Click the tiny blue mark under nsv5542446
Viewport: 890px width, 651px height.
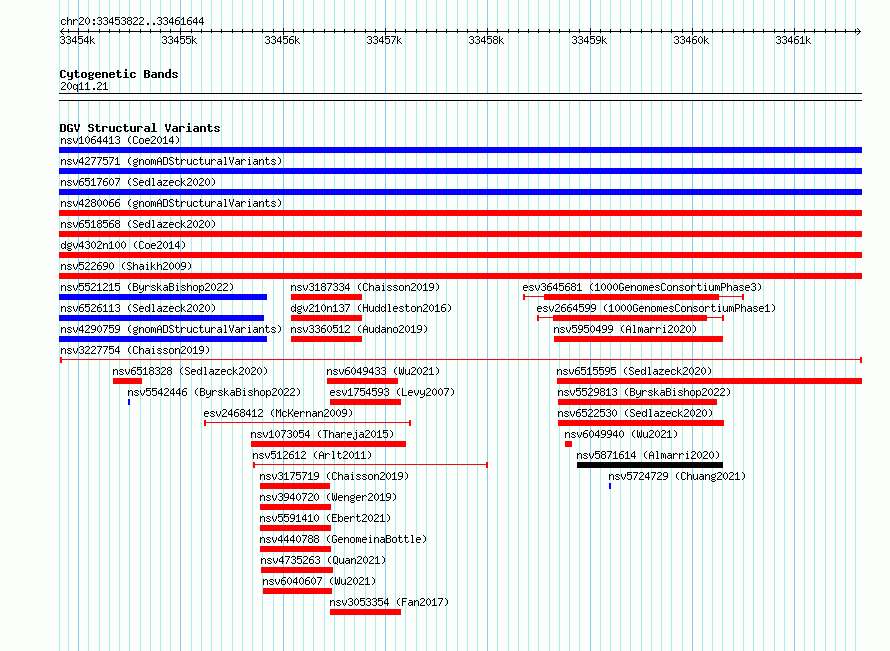pos(129,402)
